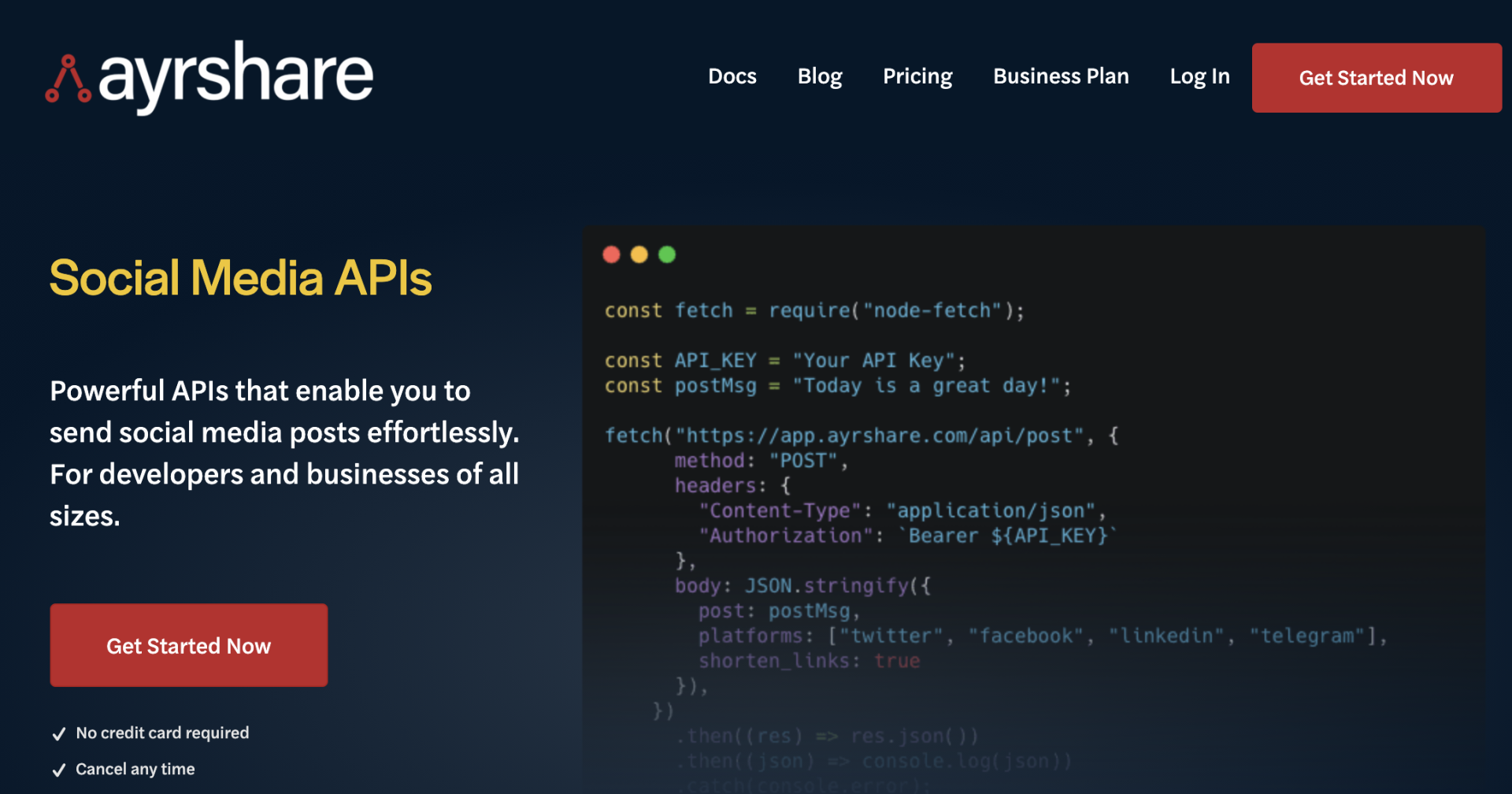Screen dimensions: 1512x794
Task: Click the Log In link
Action: click(x=1199, y=76)
